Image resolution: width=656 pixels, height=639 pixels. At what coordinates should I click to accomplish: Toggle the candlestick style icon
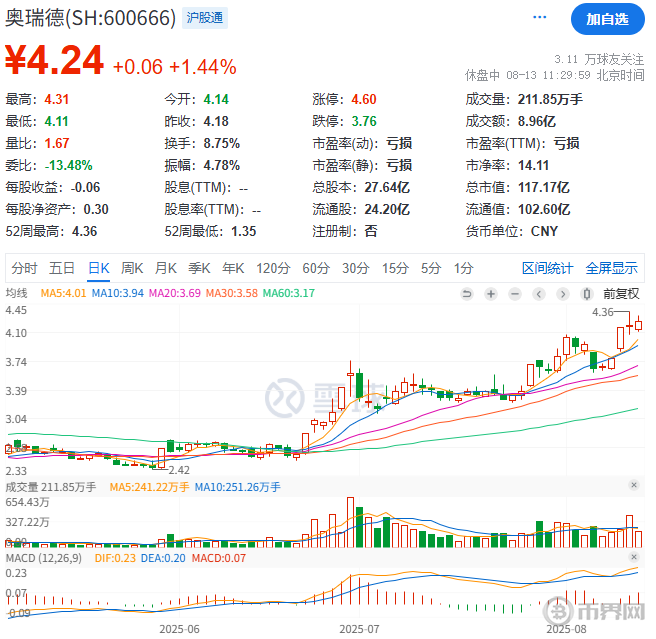point(587,294)
